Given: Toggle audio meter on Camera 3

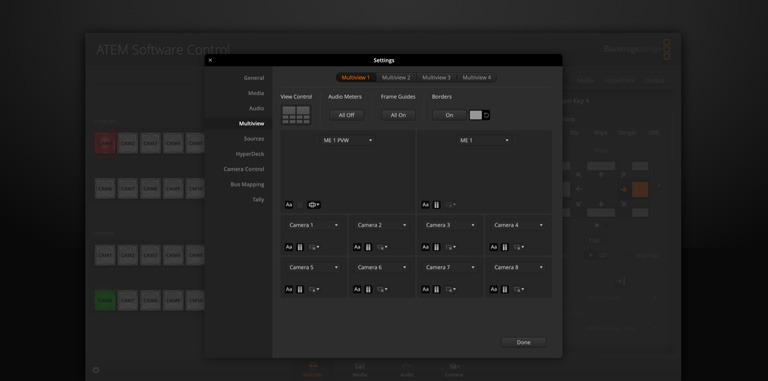Looking at the screenshot, I should (x=436, y=247).
